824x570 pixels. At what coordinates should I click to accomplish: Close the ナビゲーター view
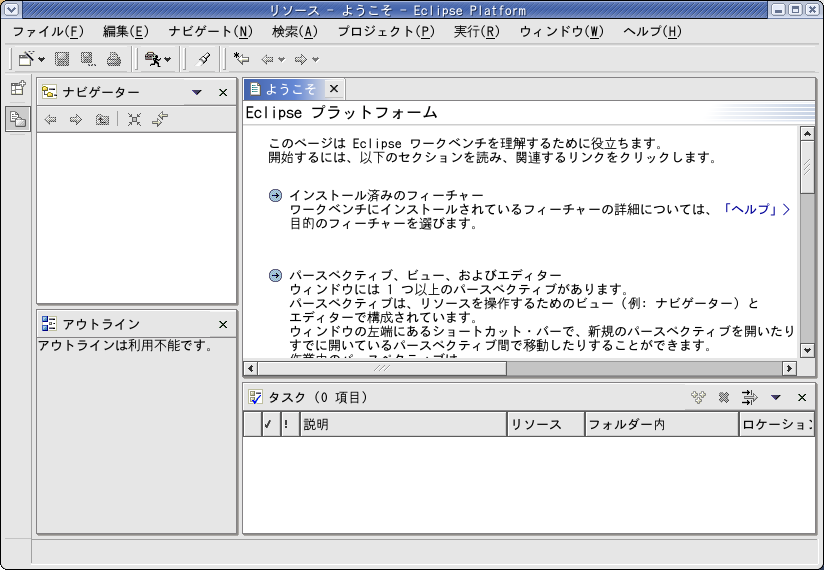(x=223, y=92)
